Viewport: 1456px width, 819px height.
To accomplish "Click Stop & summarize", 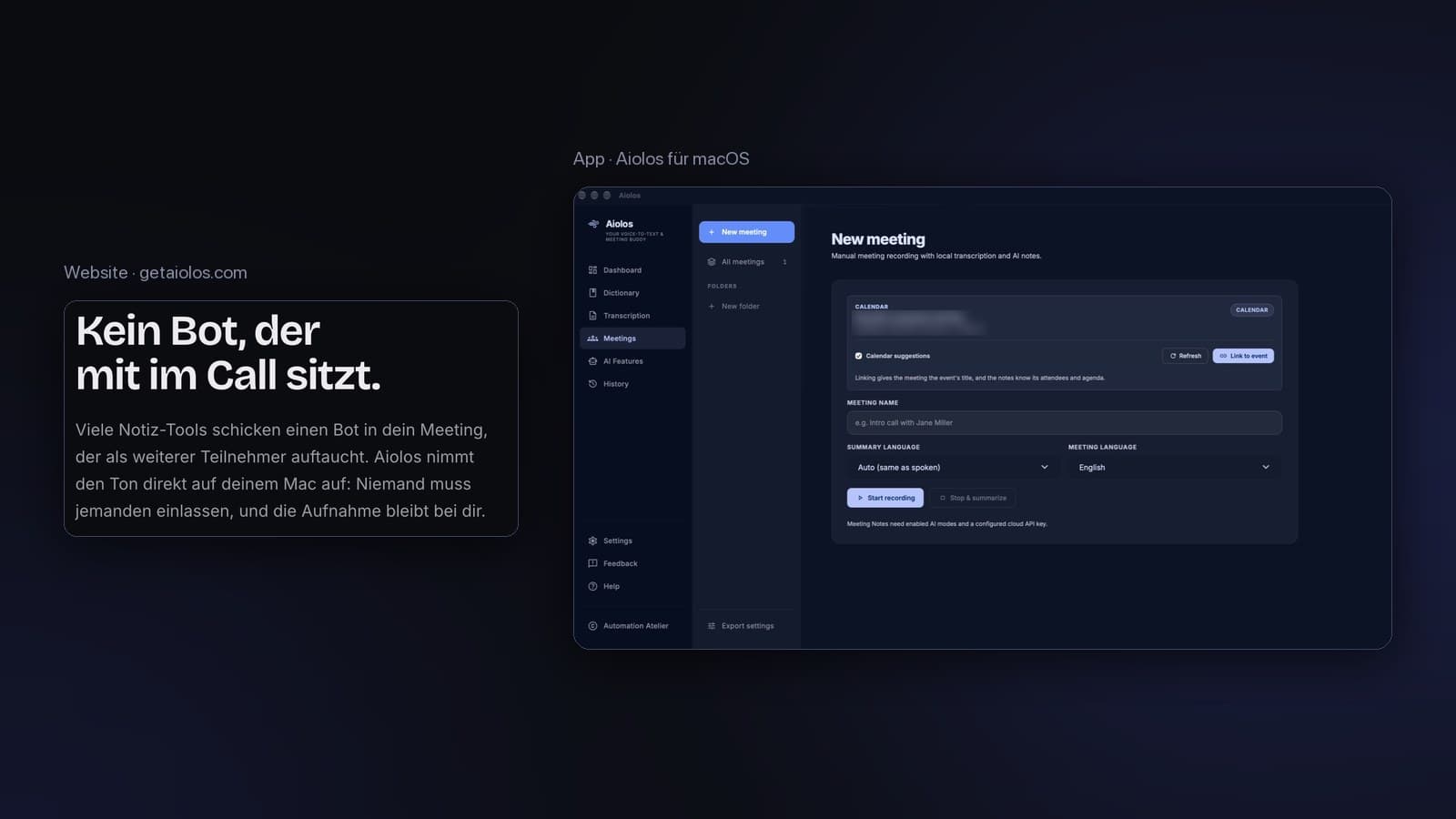I will click(x=973, y=498).
